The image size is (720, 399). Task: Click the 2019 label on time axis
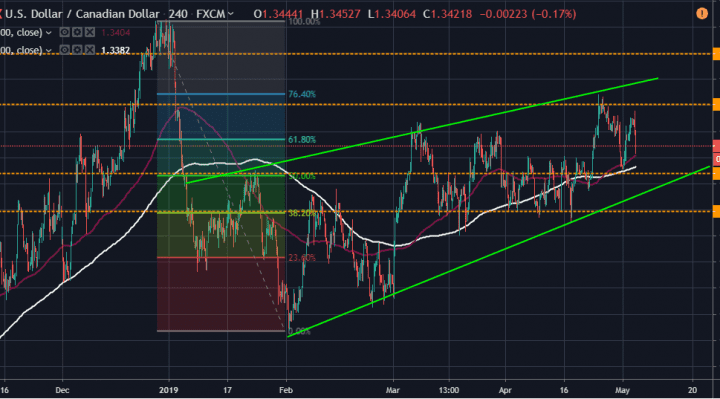169,390
